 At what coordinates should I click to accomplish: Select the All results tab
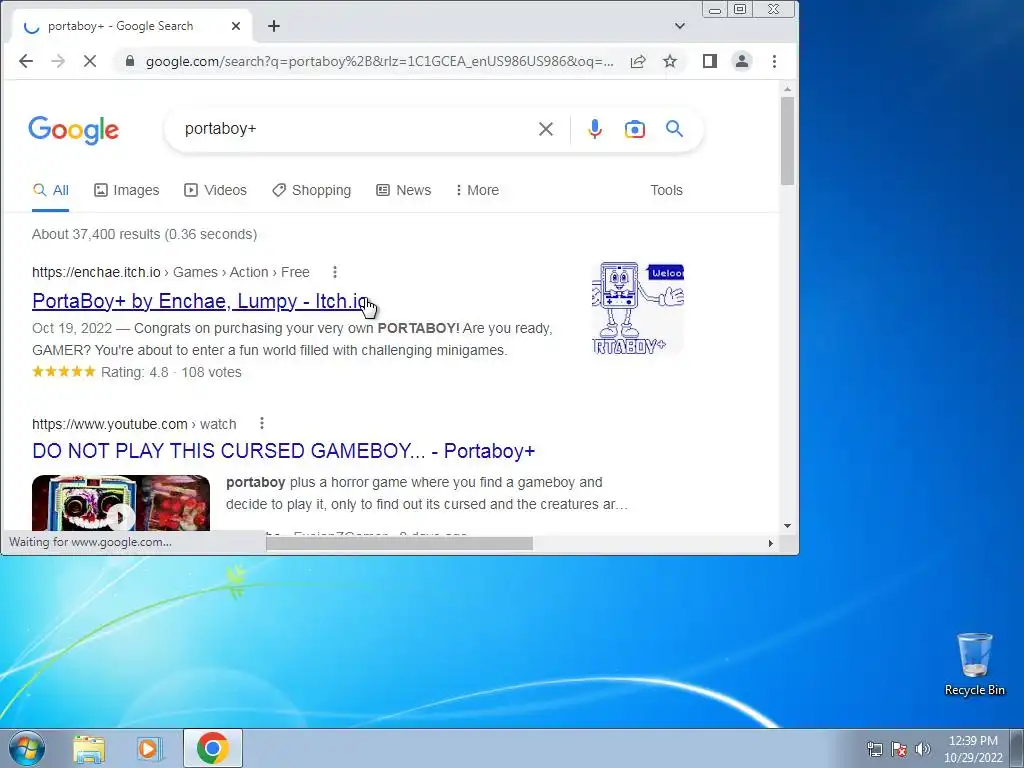(x=50, y=190)
